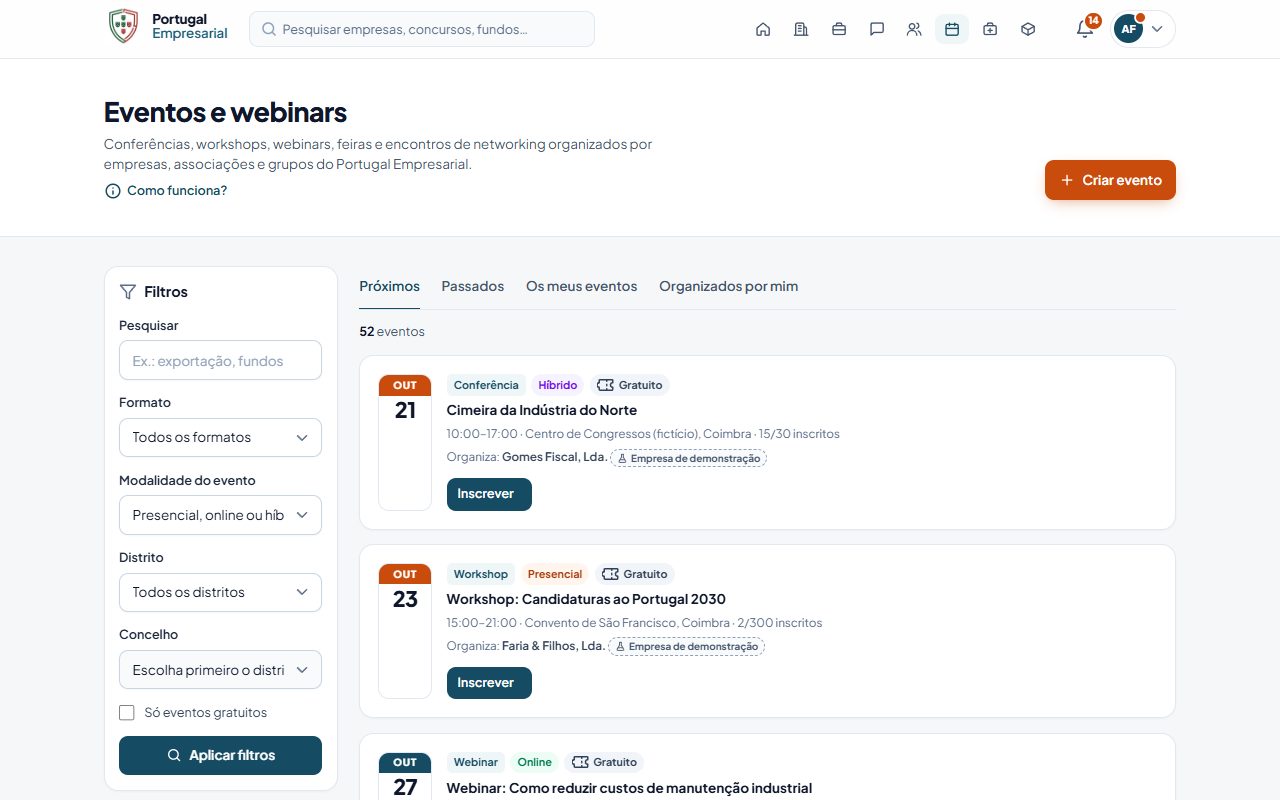Viewport: 1280px width, 800px height.
Task: Click ticket icon on Workshop Gratuito tag
Action: point(610,574)
